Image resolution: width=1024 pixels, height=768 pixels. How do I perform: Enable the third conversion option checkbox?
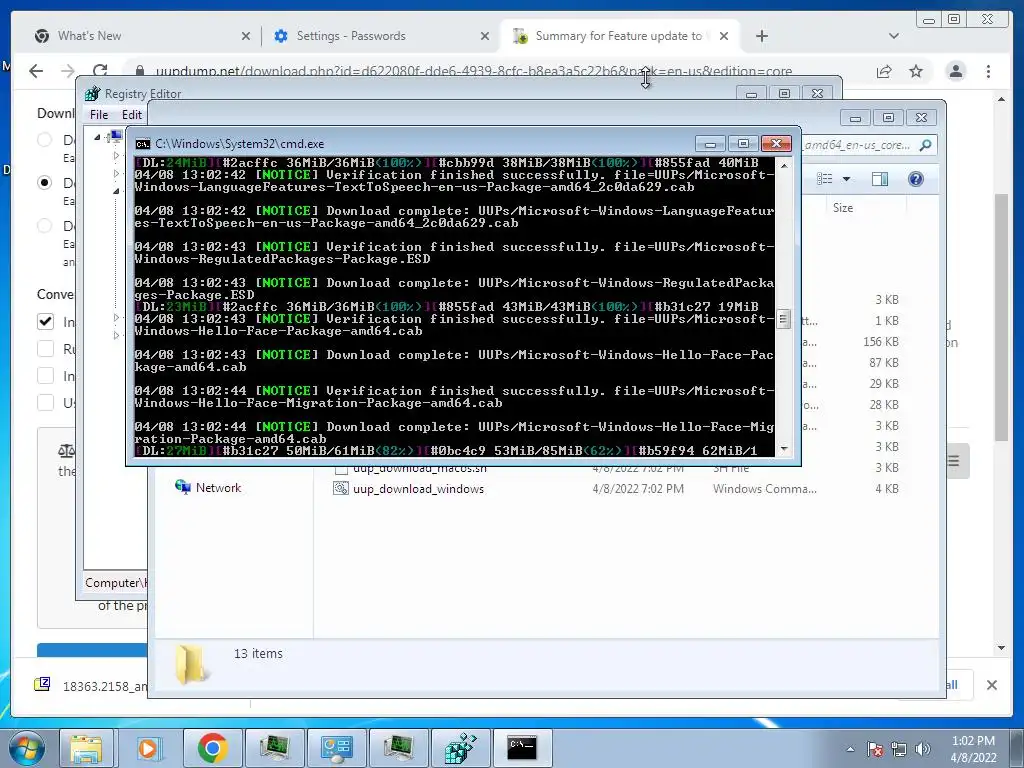tap(45, 376)
